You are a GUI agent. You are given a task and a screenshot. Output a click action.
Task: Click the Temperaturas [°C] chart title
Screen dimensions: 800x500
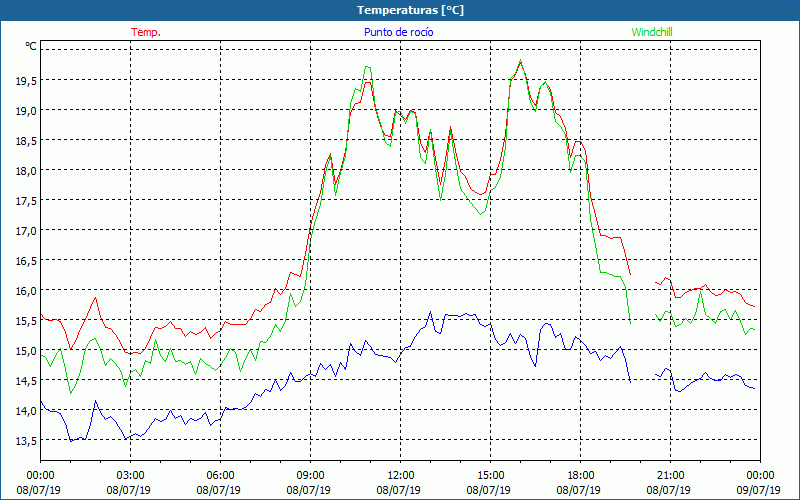[x=410, y=10]
